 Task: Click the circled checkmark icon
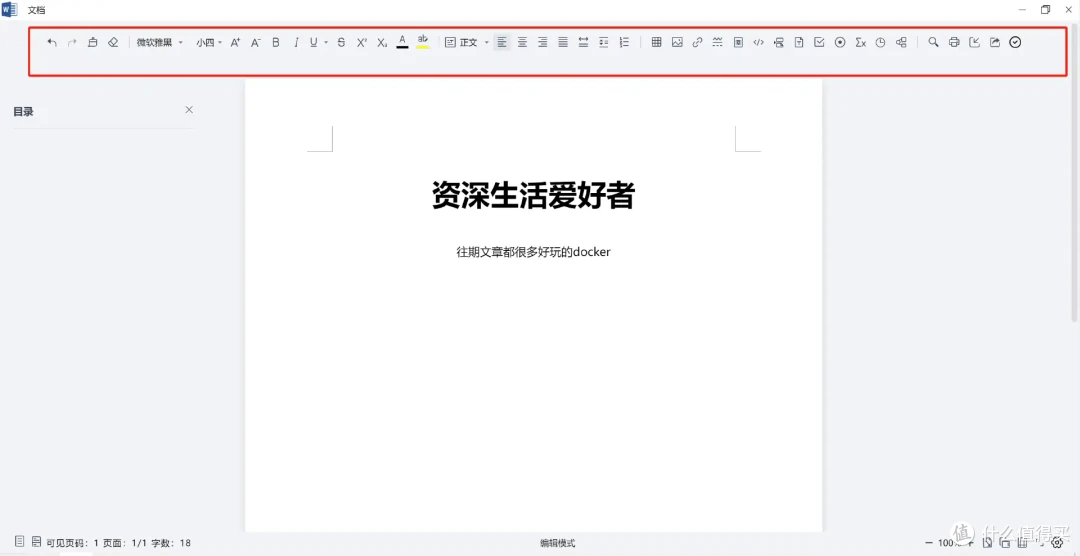[x=1015, y=43]
